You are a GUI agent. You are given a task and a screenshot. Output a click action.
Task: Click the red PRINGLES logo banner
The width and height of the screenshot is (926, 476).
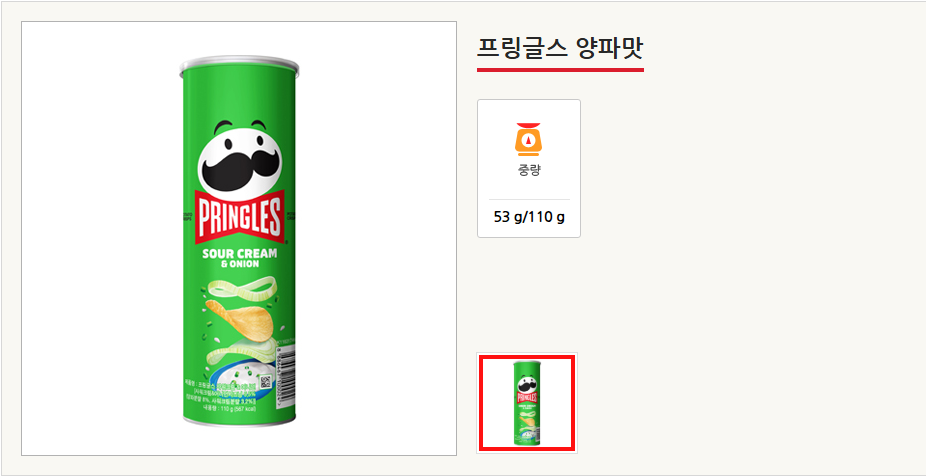240,217
